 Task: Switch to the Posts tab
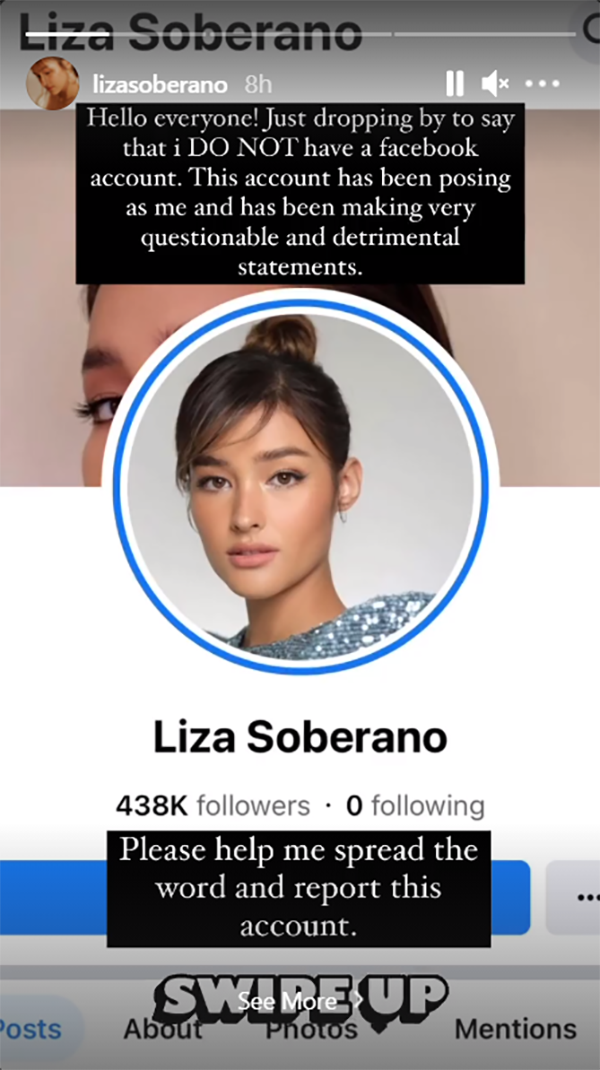31,1029
